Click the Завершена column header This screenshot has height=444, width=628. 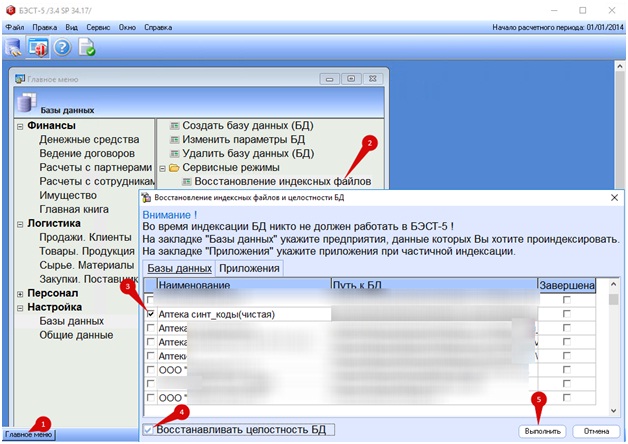(567, 285)
